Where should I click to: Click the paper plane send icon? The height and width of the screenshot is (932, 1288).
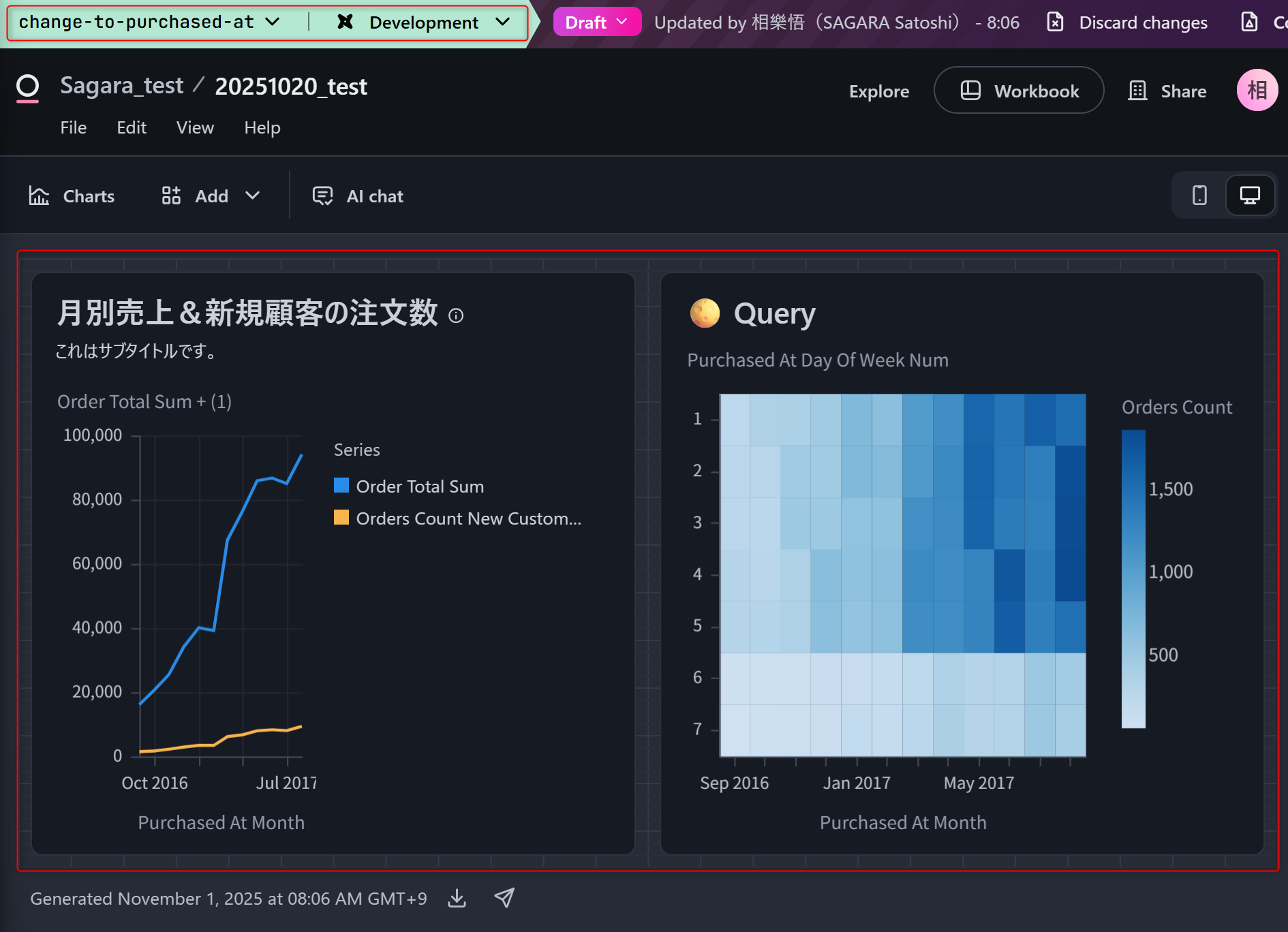(x=504, y=898)
